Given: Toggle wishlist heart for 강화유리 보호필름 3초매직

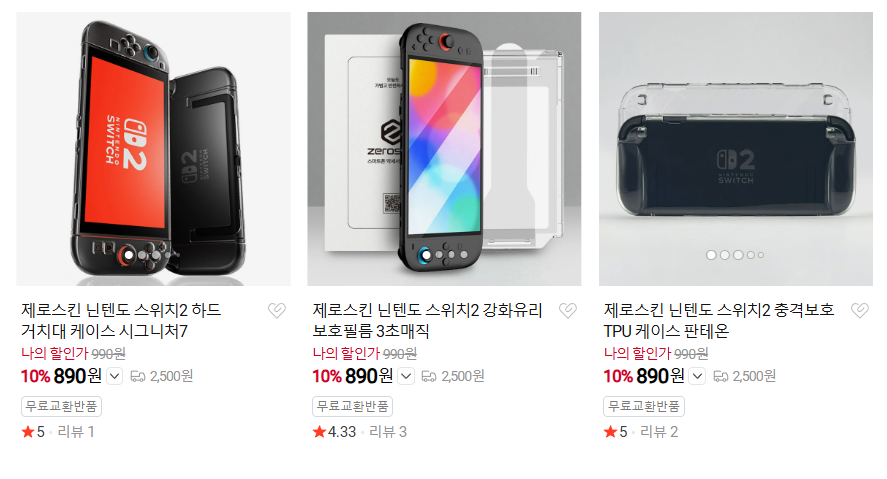Looking at the screenshot, I should [x=568, y=310].
